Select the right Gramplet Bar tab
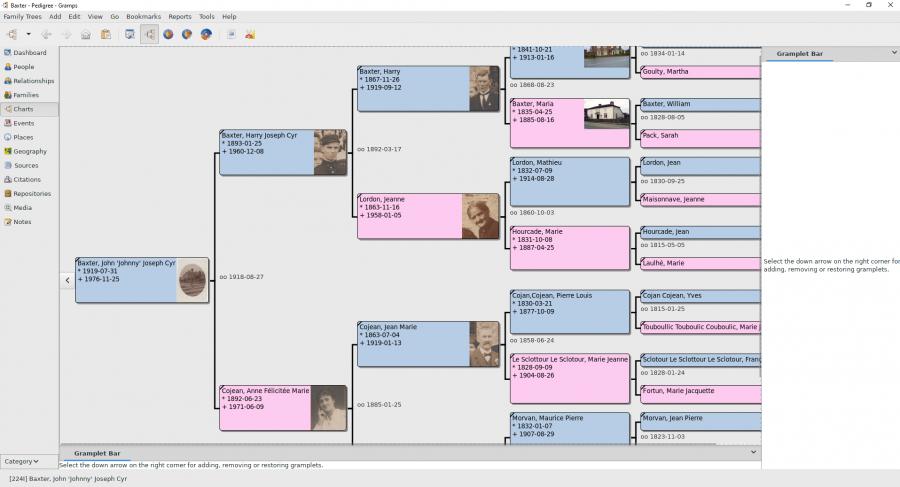This screenshot has height=487, width=900. click(799, 53)
